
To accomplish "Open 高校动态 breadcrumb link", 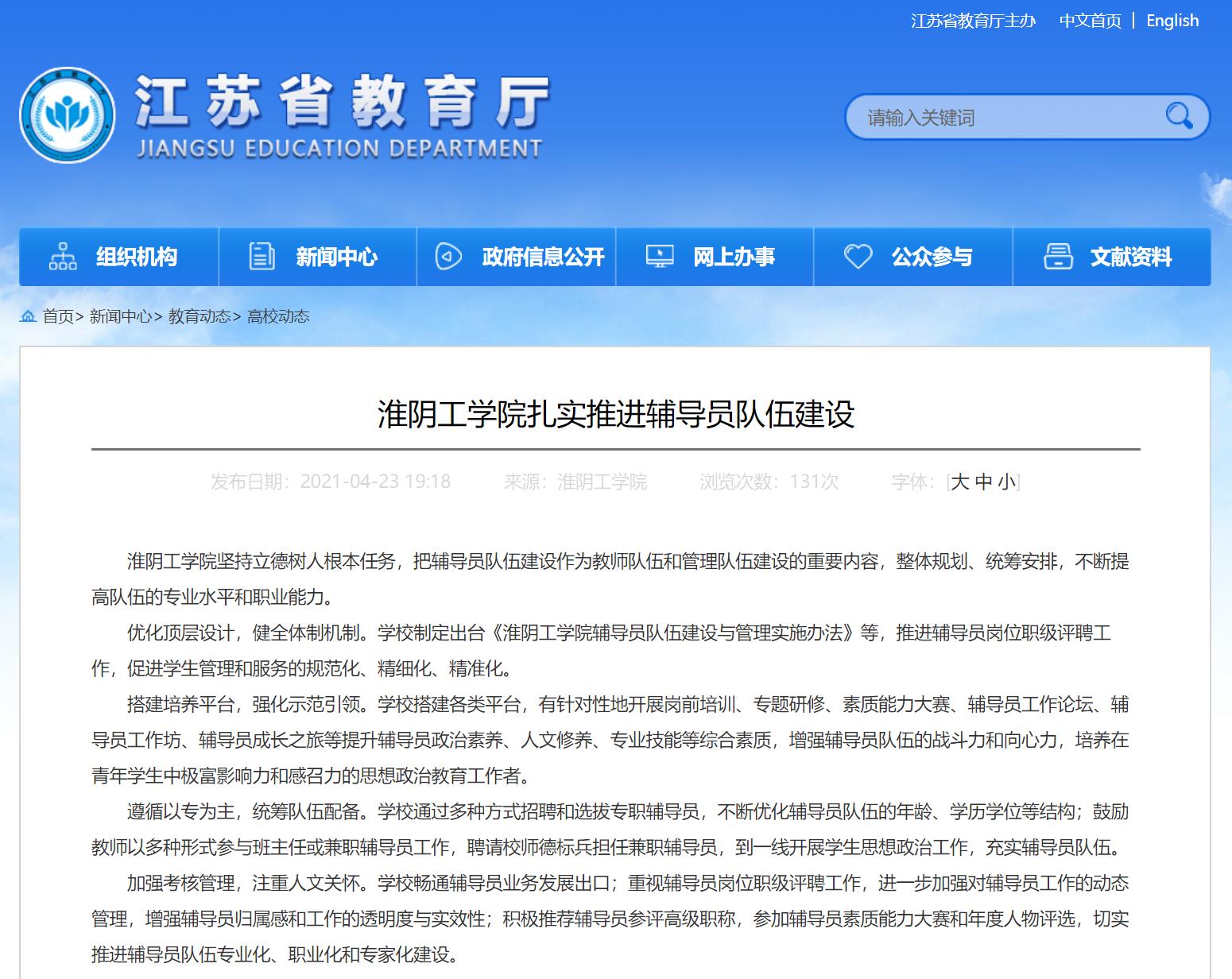I will click(x=278, y=316).
